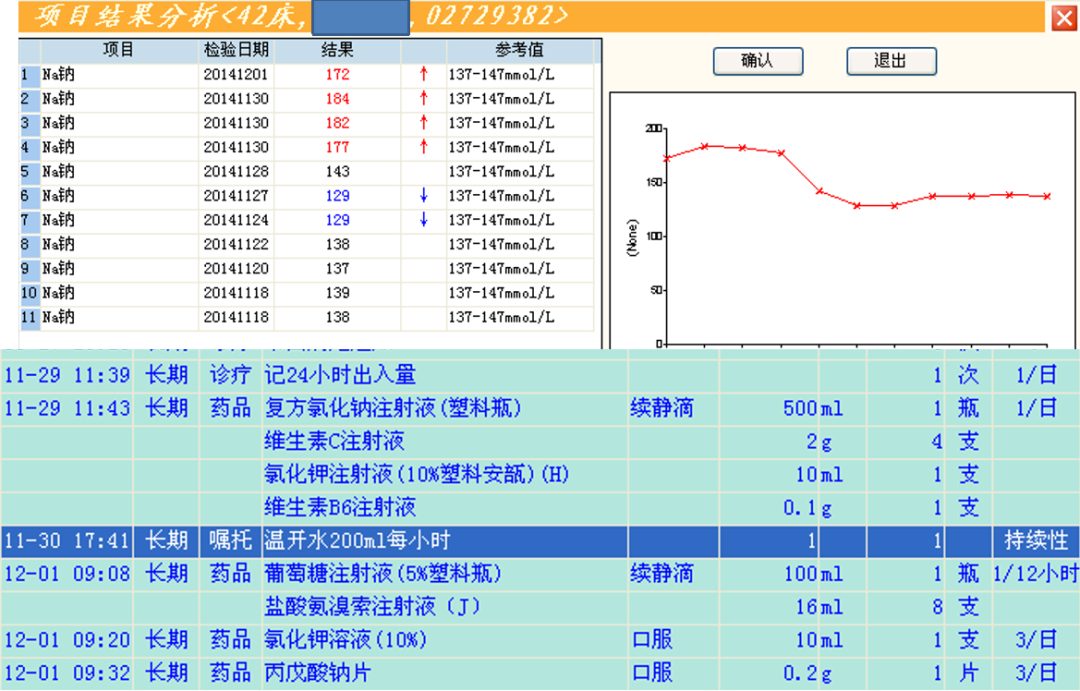The width and height of the screenshot is (1080, 691).
Task: Click the 退出 button
Action: click(891, 61)
